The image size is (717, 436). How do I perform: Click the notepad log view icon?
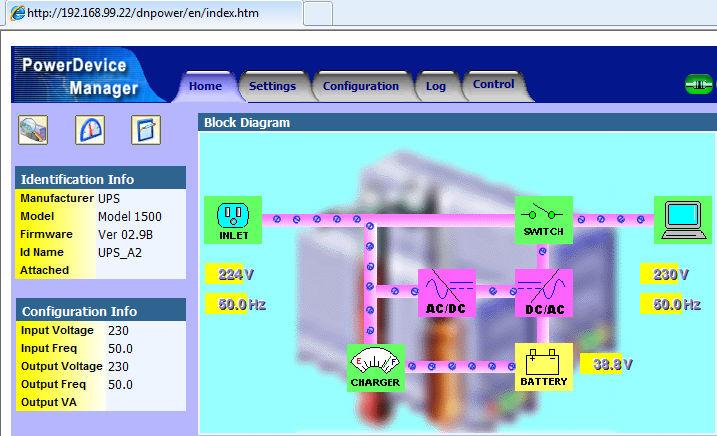[x=146, y=130]
